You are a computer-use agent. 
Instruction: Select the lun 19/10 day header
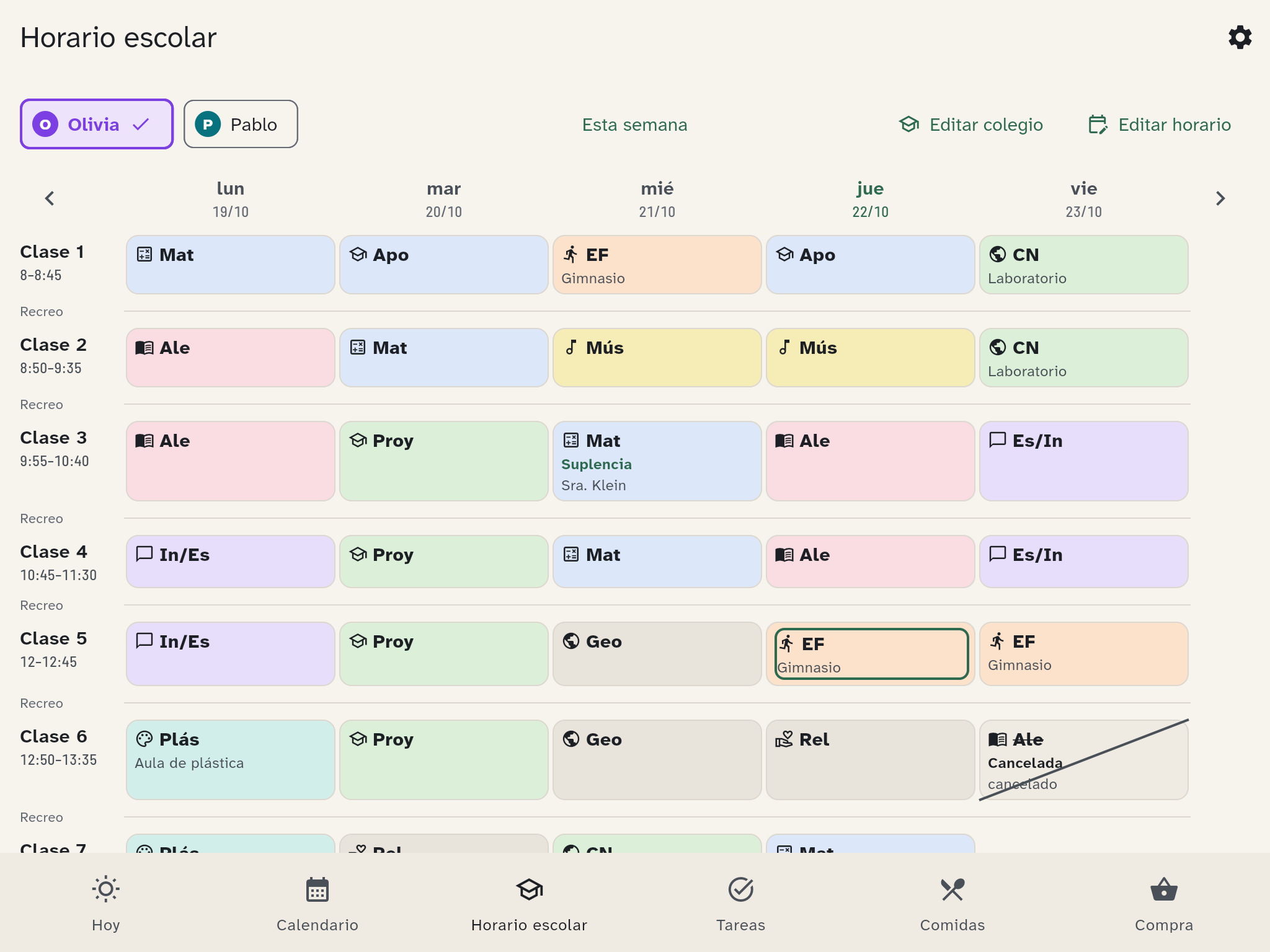coord(231,198)
